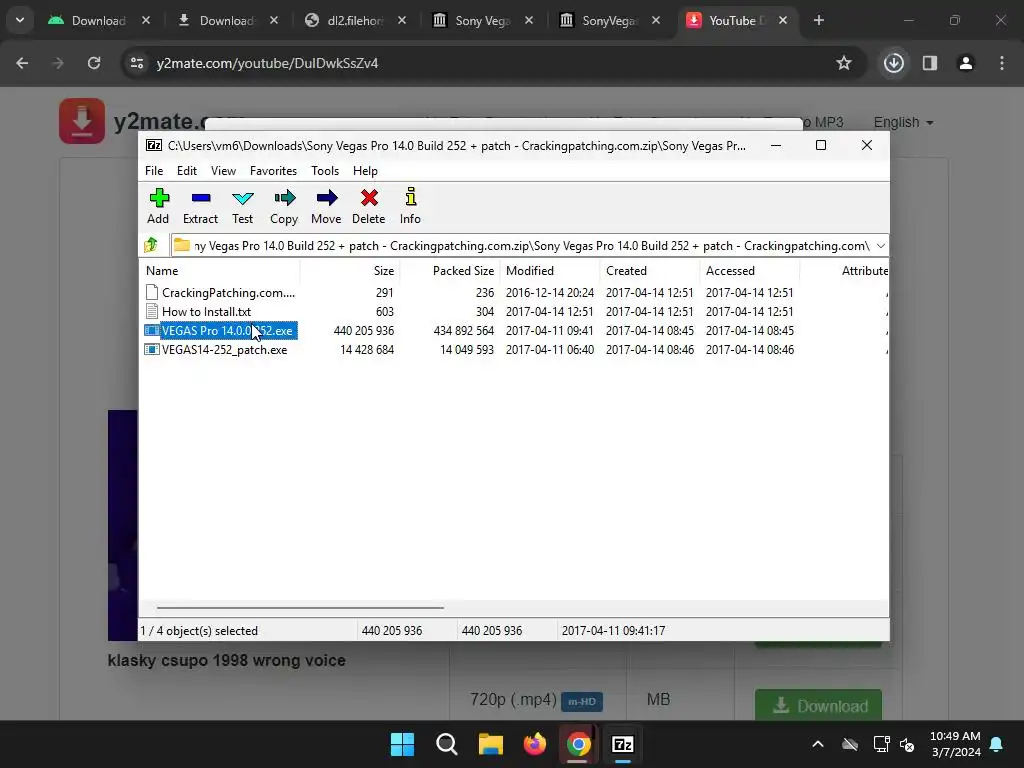Click the 7-Zip taskbar icon

623,744
